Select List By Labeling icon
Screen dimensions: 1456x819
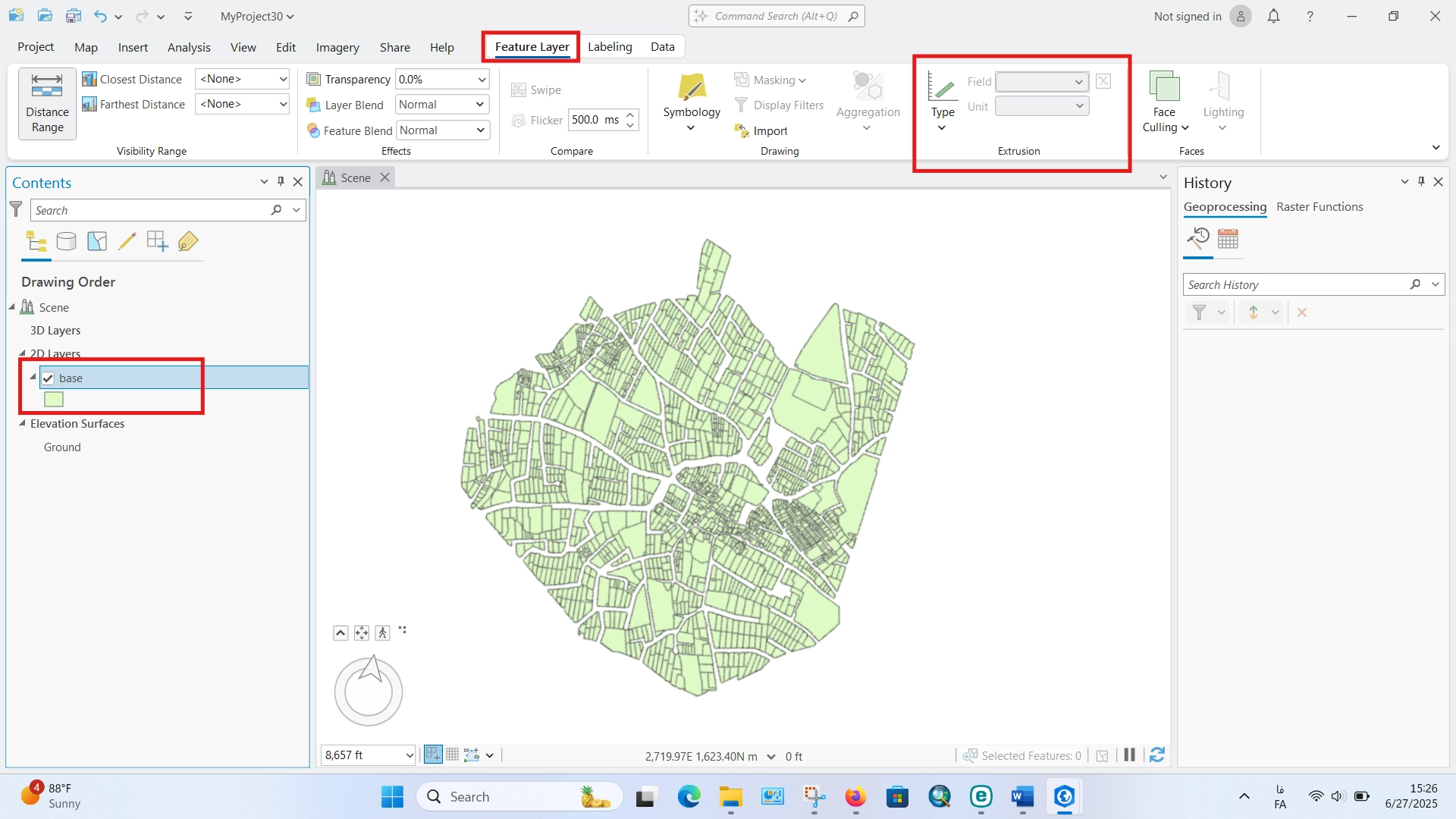click(188, 242)
